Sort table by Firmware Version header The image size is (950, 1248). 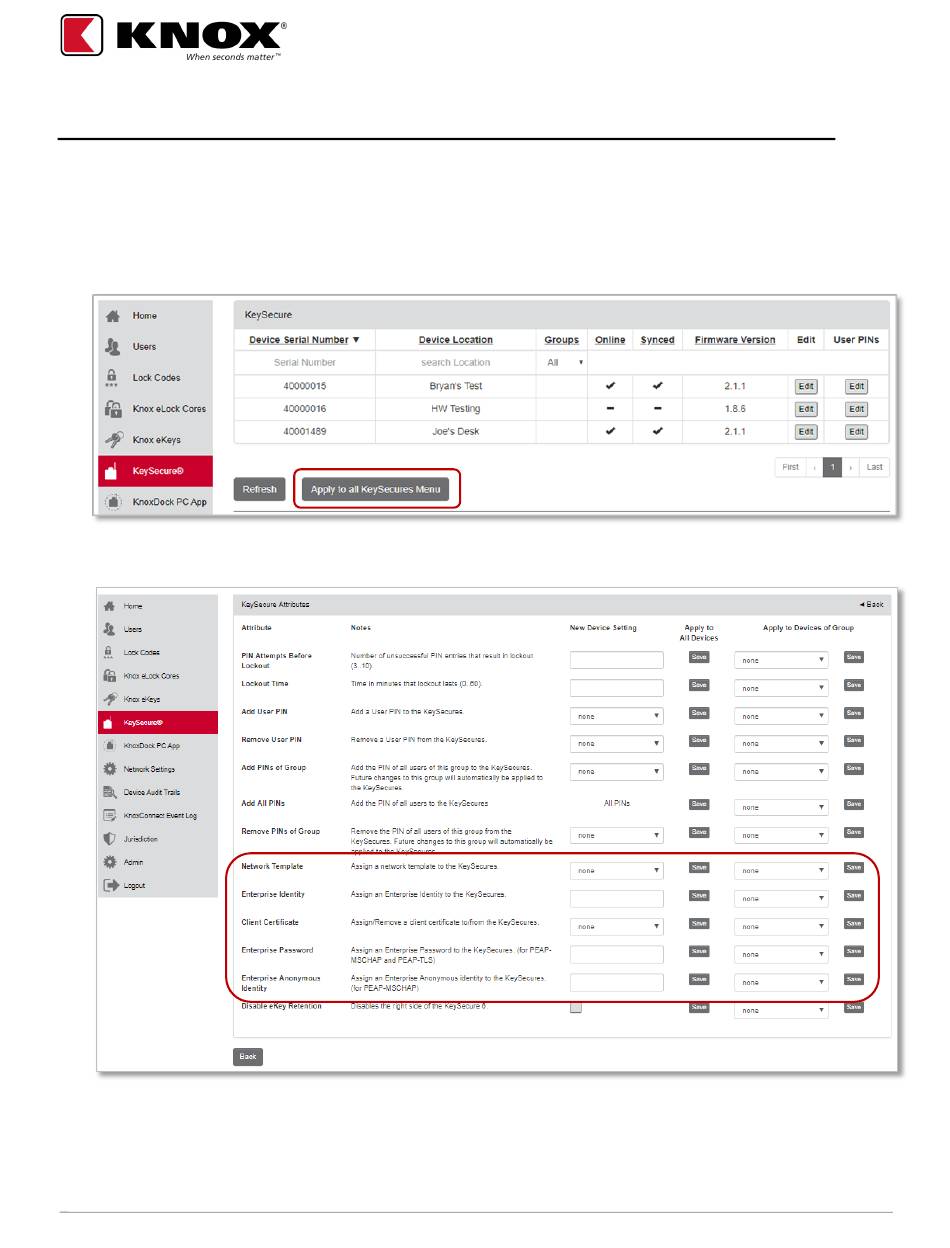(735, 340)
